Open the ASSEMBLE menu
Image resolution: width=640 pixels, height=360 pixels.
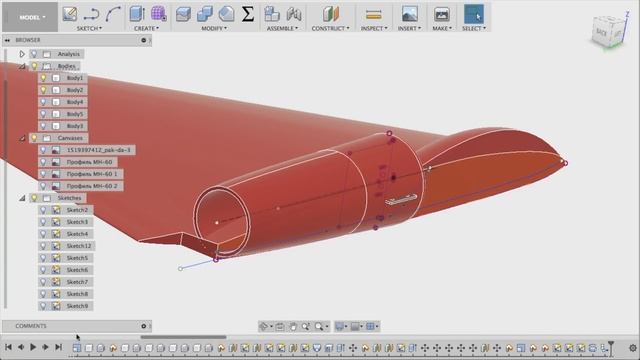coord(282,28)
